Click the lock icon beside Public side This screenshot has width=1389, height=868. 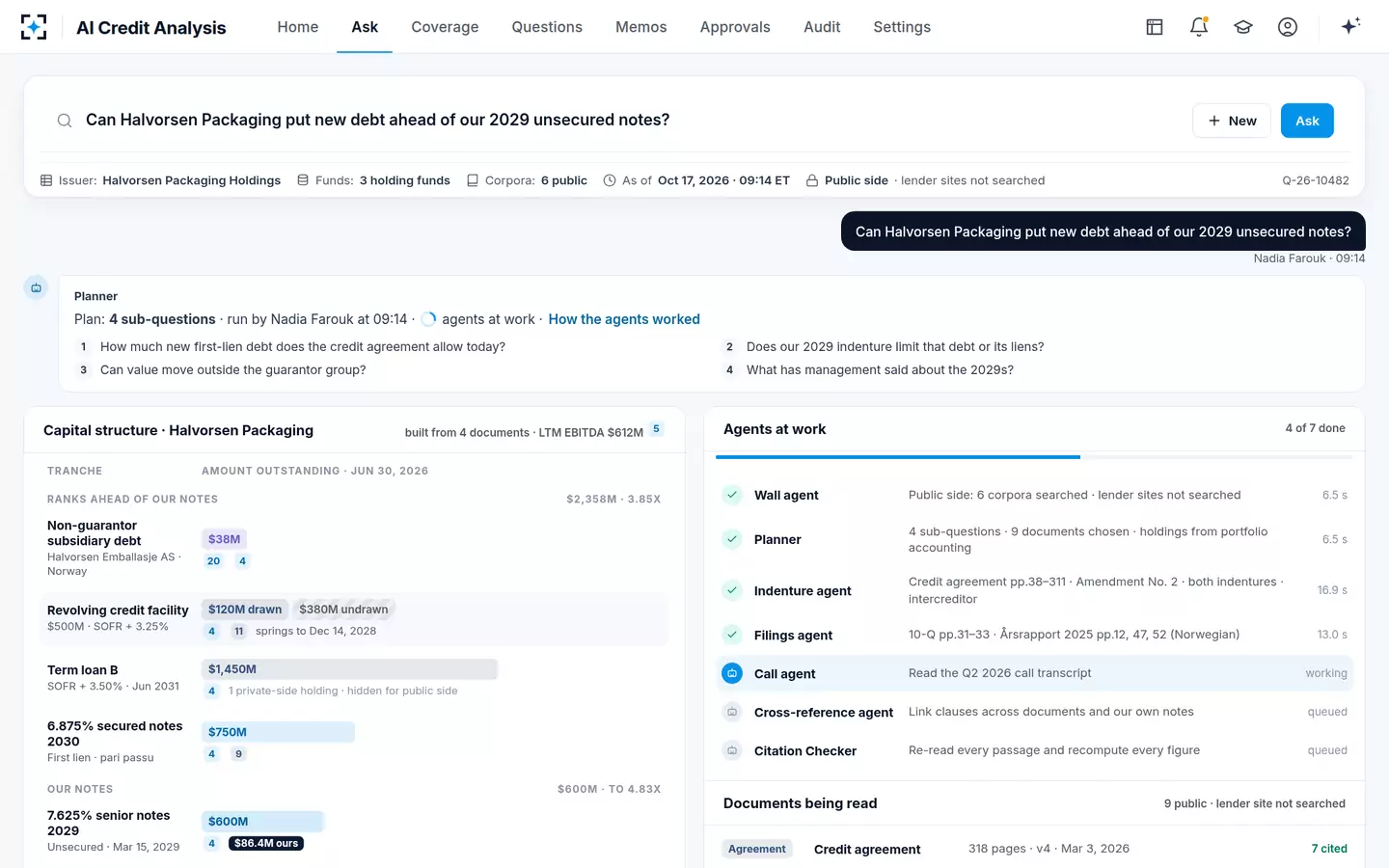tap(812, 180)
